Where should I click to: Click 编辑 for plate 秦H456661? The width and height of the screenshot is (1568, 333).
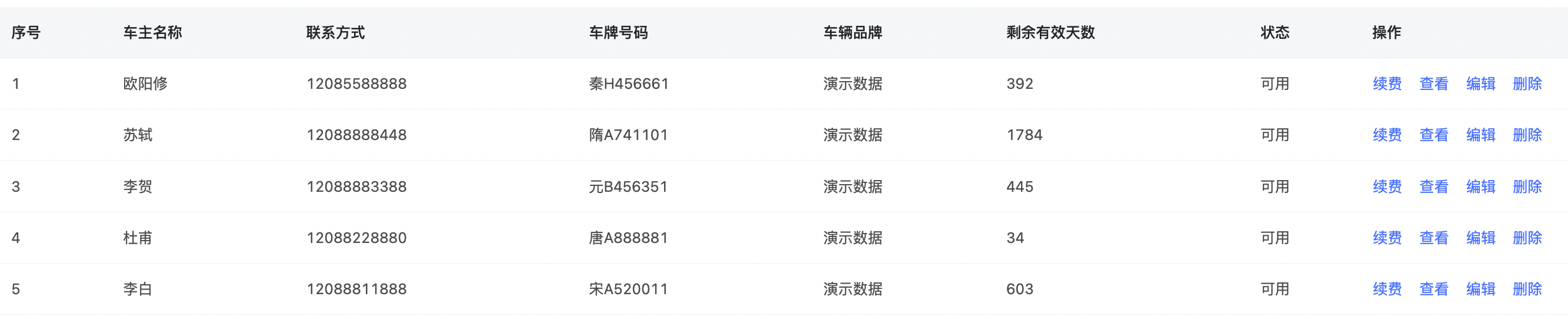point(1481,84)
